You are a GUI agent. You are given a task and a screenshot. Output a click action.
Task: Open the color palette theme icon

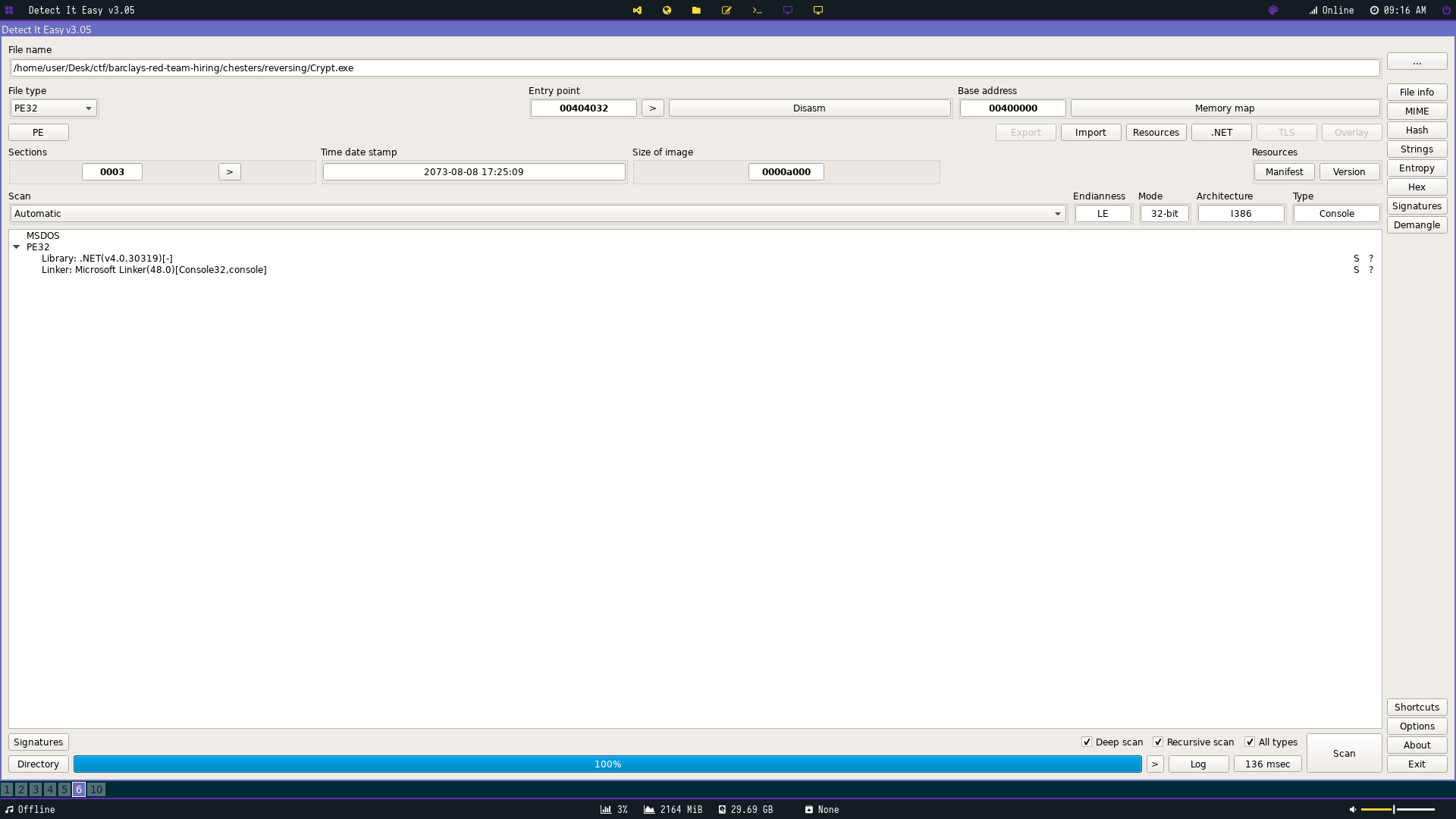pos(1273,11)
